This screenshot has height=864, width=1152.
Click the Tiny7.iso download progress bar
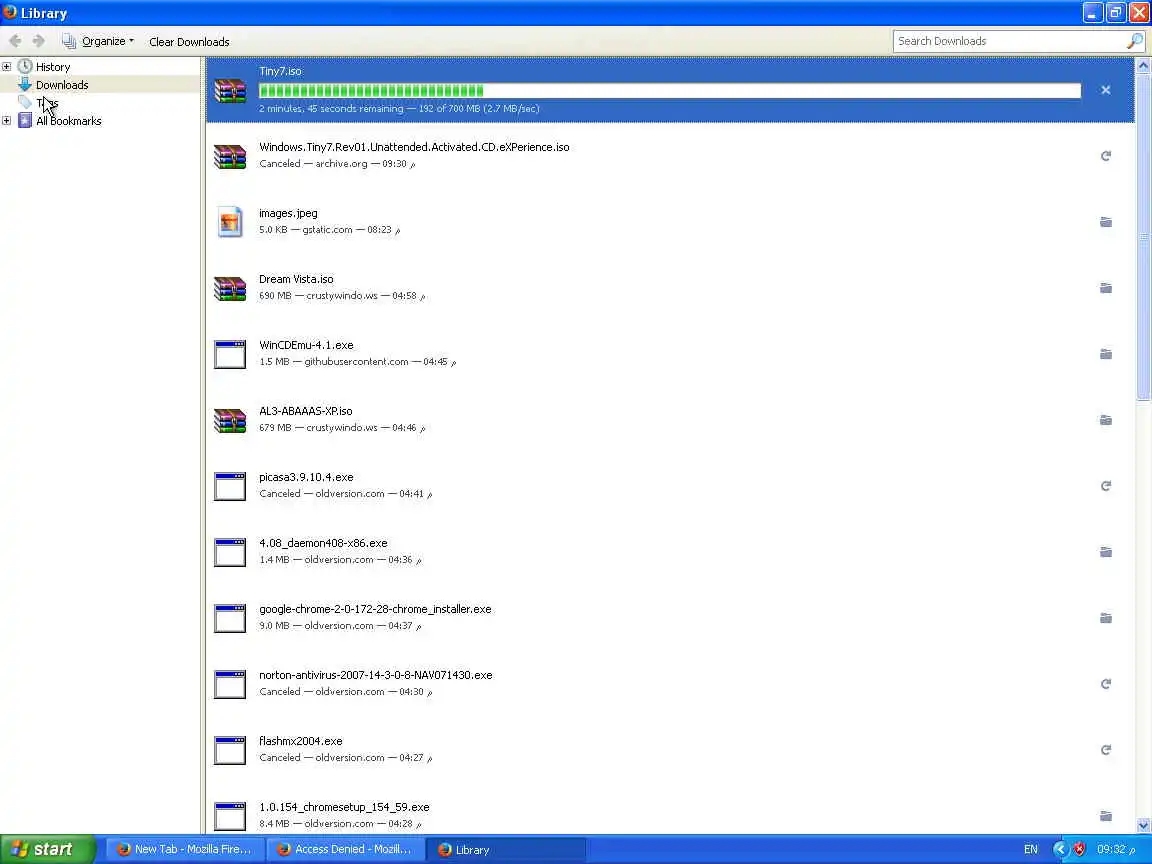click(x=670, y=90)
